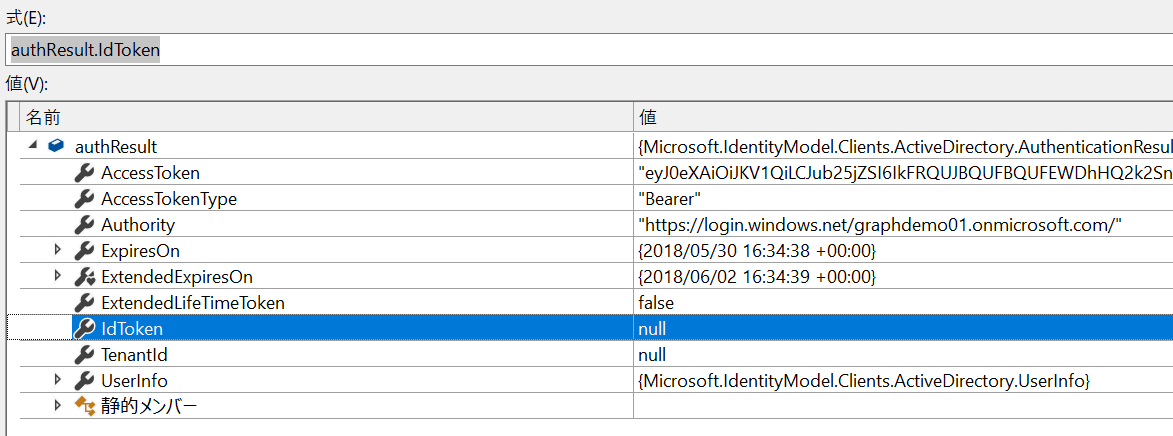Click the wrench icon beside ExtendedLifeTimeToken
The image size is (1173, 436).
coord(84,303)
